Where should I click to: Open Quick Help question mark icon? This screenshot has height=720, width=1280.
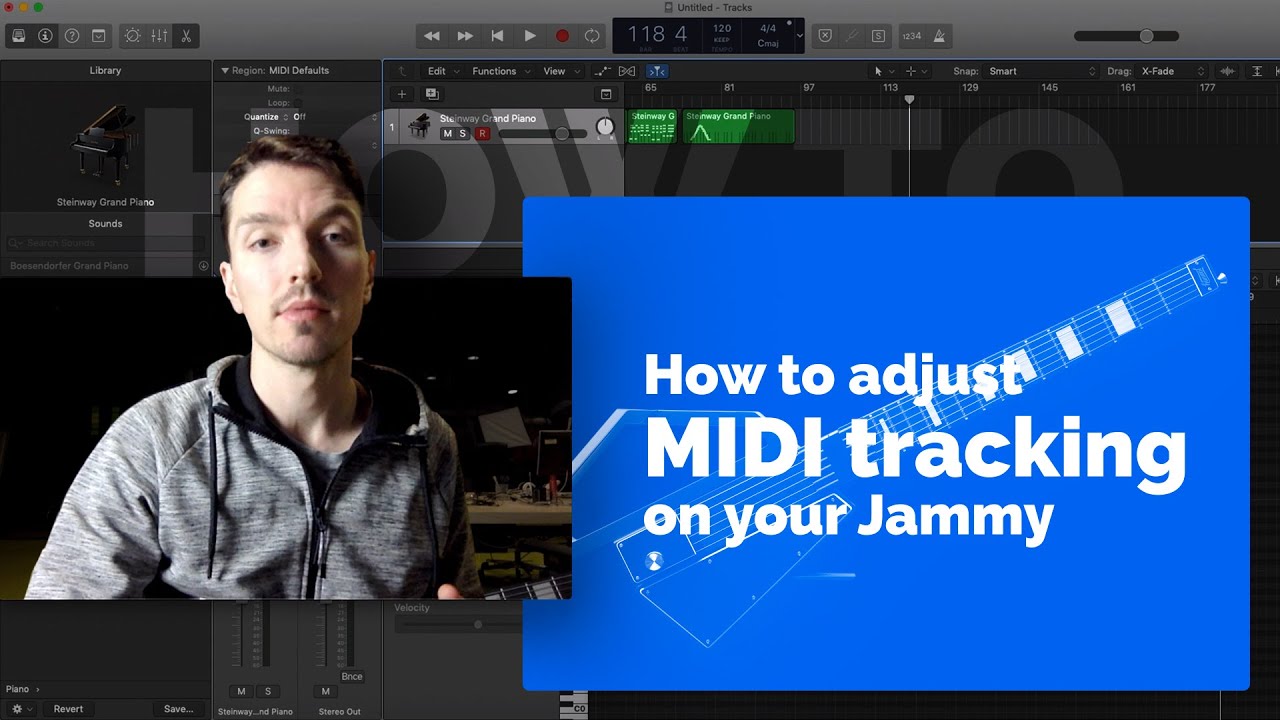[72, 35]
